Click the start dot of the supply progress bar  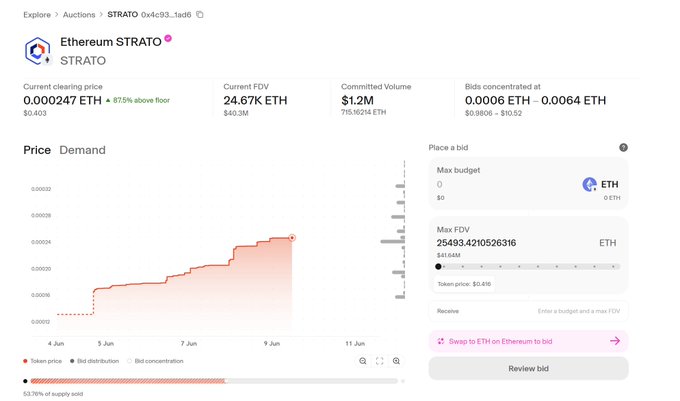click(x=25, y=381)
